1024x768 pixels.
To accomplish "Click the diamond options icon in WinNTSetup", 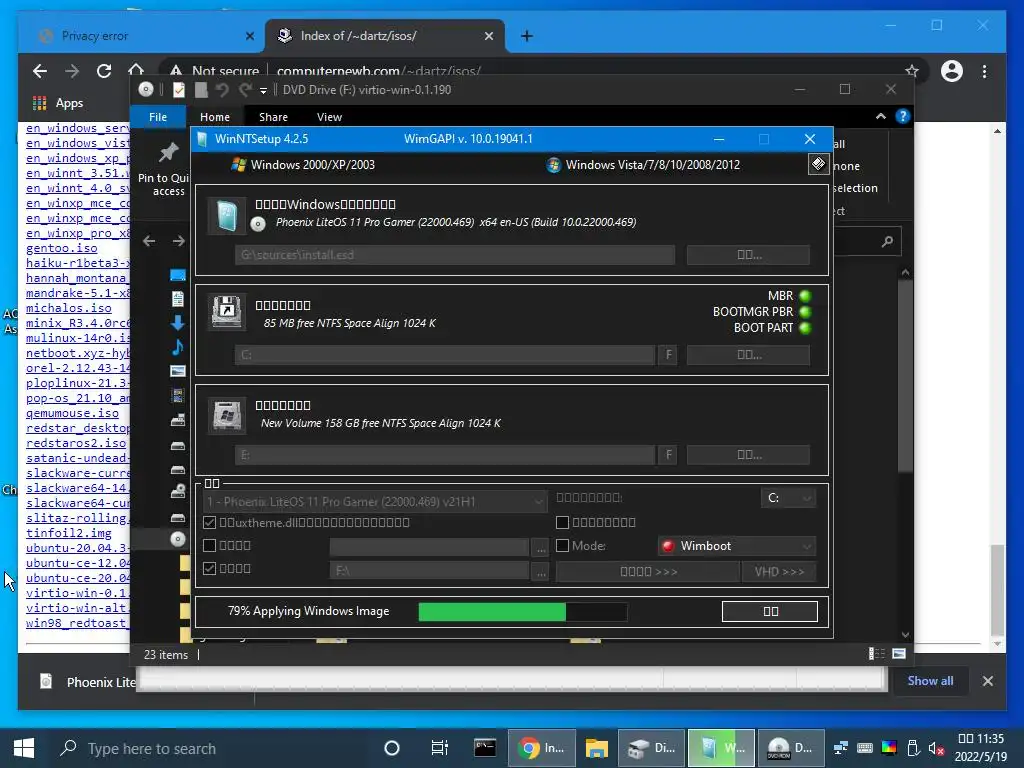I will (818, 164).
